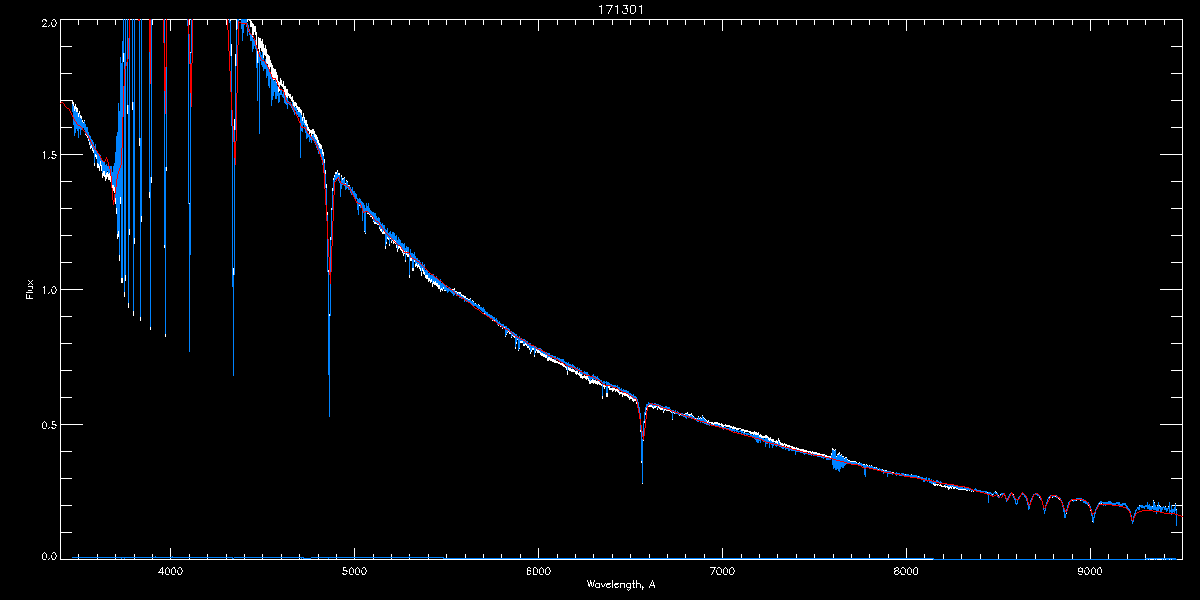Screen dimensions: 1200x600
Task: Click the plot title 171301
Action: point(621,9)
